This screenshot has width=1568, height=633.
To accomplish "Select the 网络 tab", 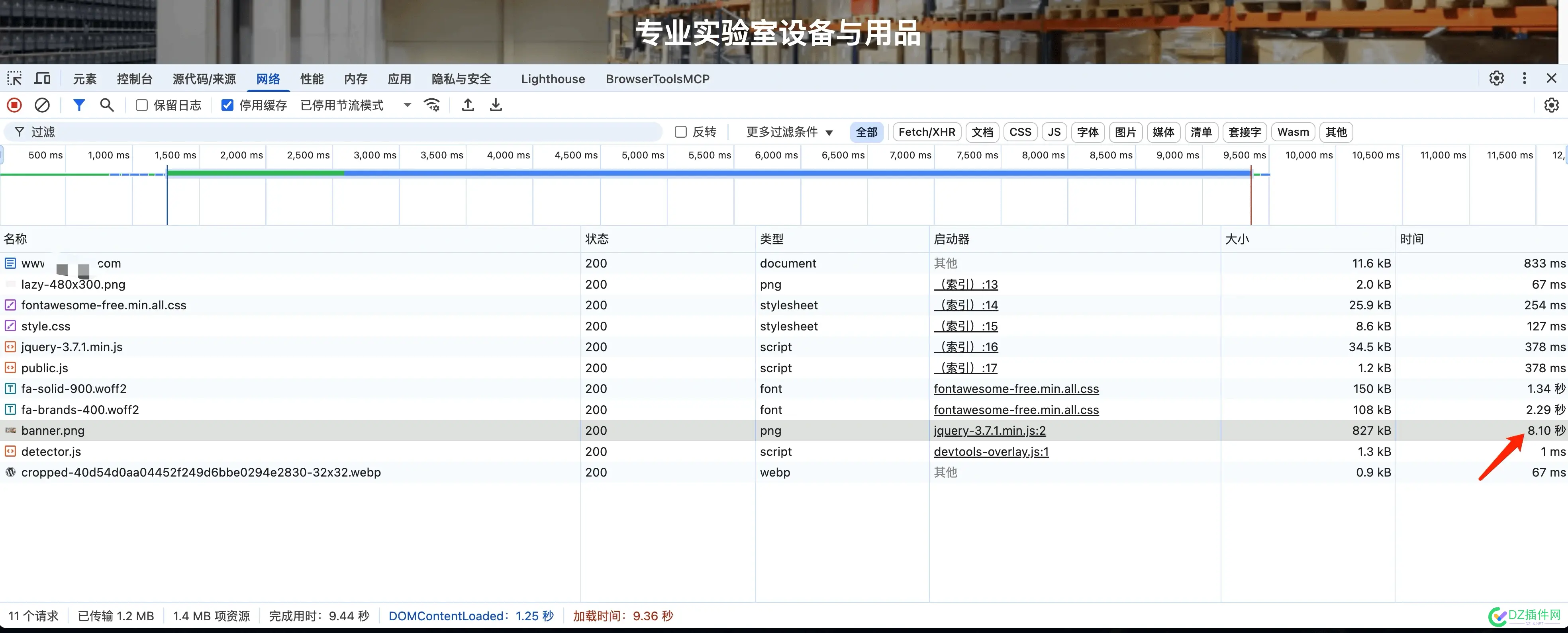I will tap(268, 79).
